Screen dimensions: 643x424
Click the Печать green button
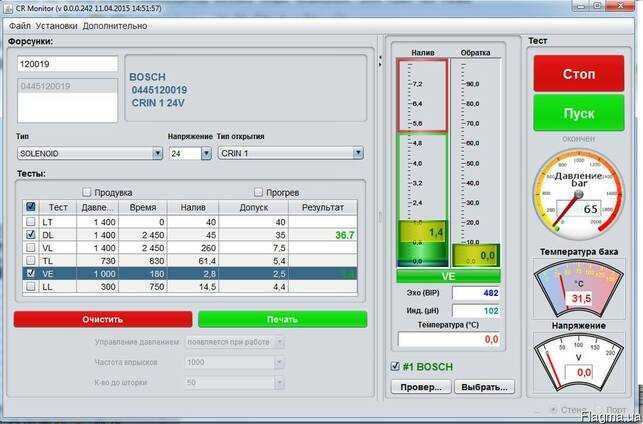(x=283, y=319)
